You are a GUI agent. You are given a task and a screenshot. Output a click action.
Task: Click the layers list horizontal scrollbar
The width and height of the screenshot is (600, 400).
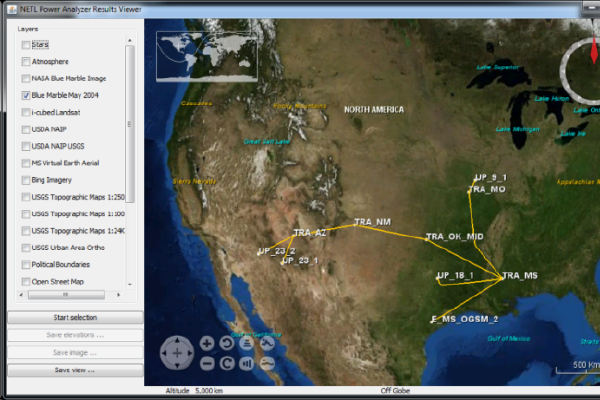pos(65,295)
